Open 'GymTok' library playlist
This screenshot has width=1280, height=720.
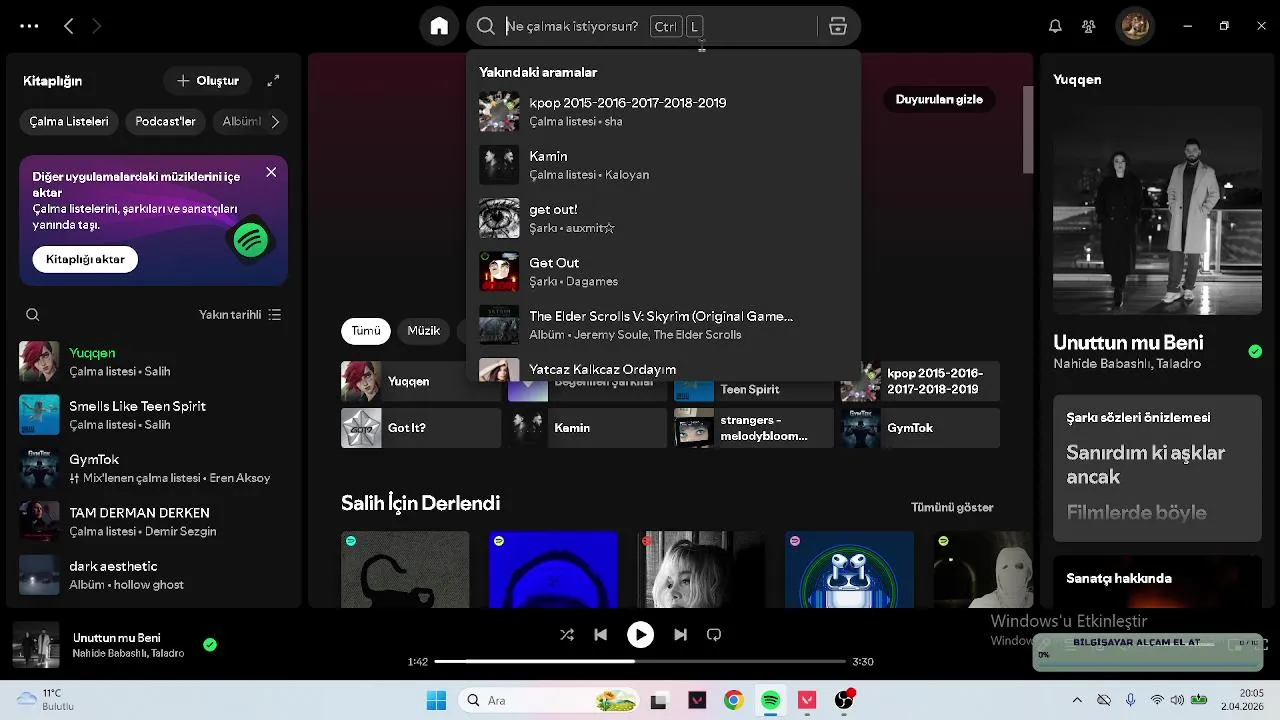pyautogui.click(x=154, y=468)
